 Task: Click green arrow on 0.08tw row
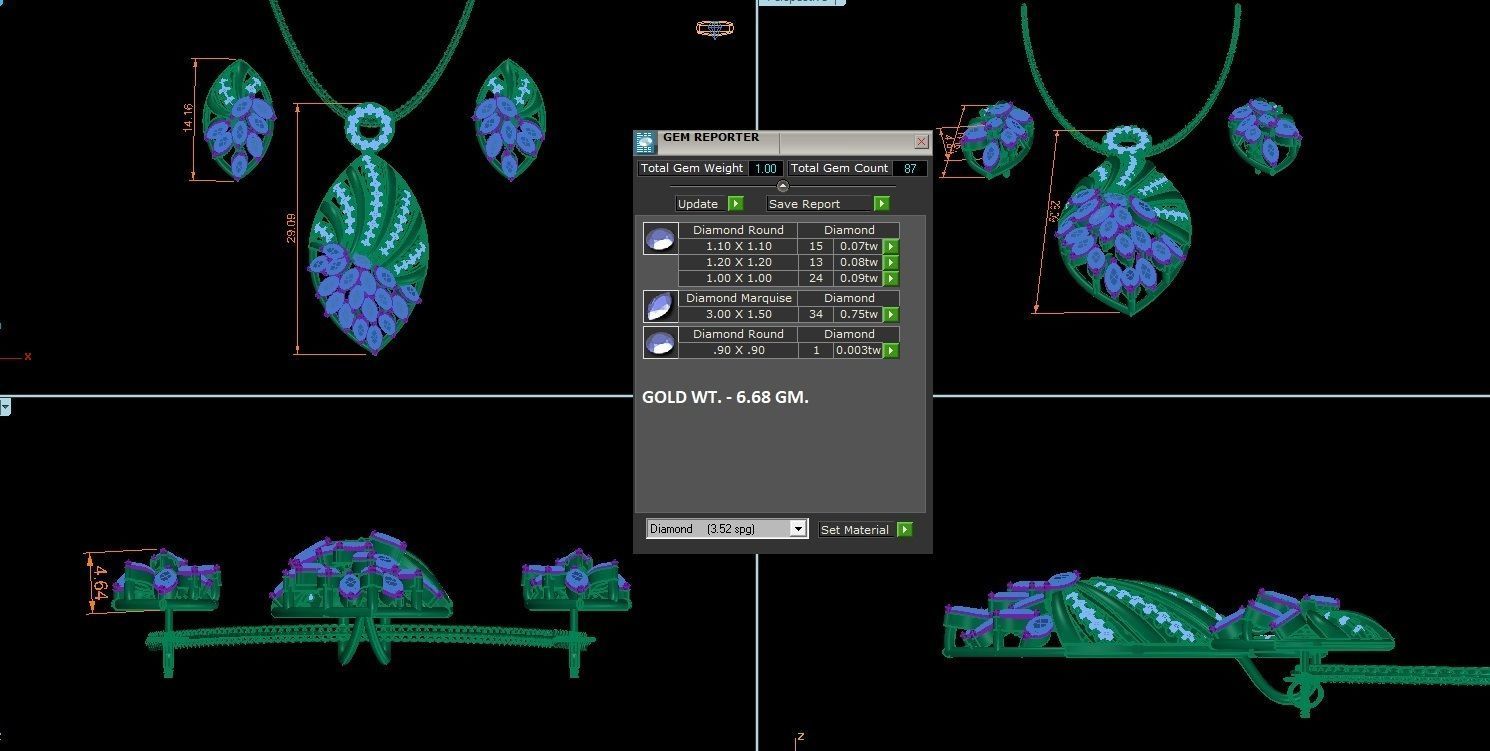pos(891,262)
